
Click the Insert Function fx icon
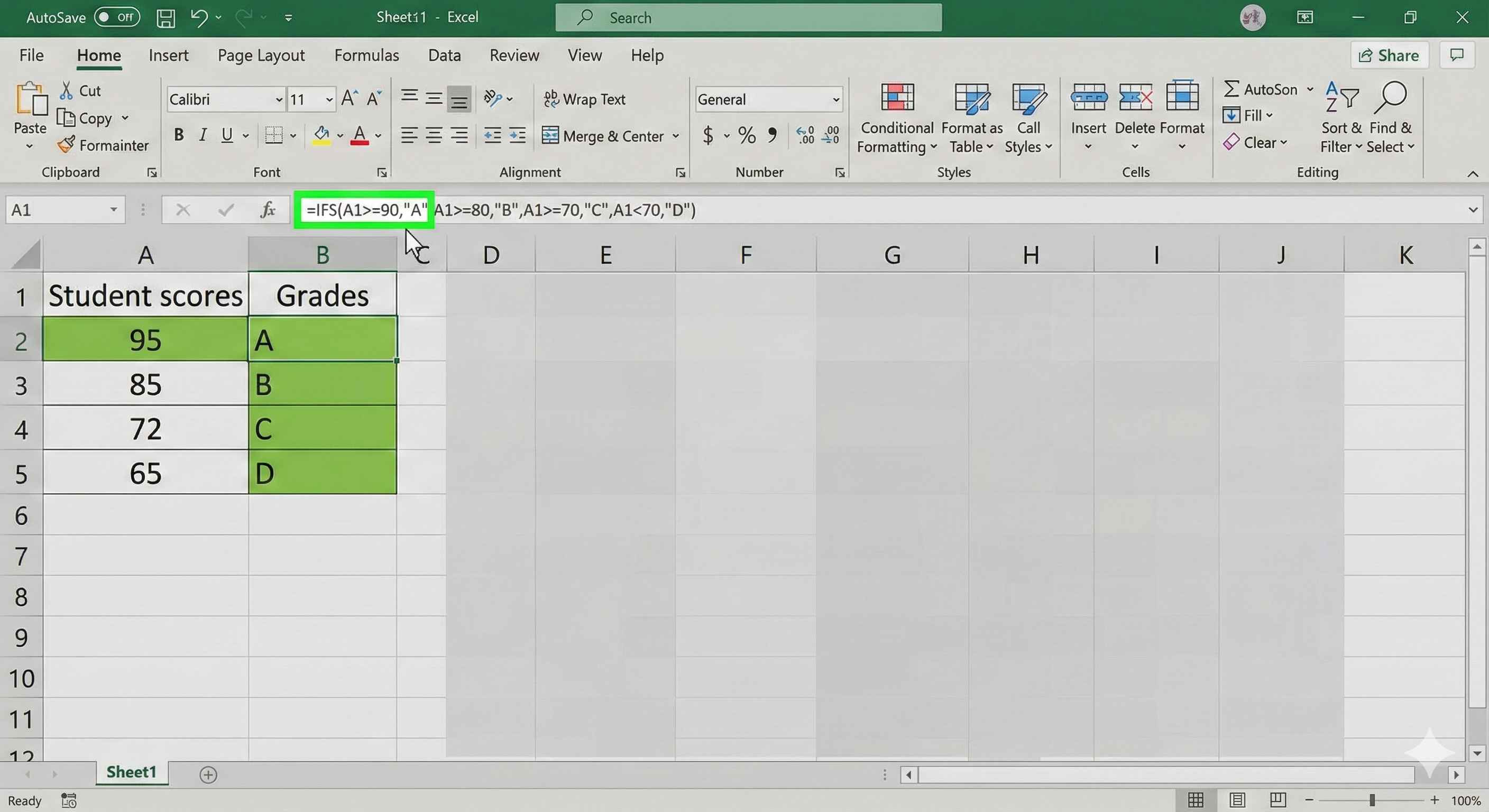tap(268, 210)
